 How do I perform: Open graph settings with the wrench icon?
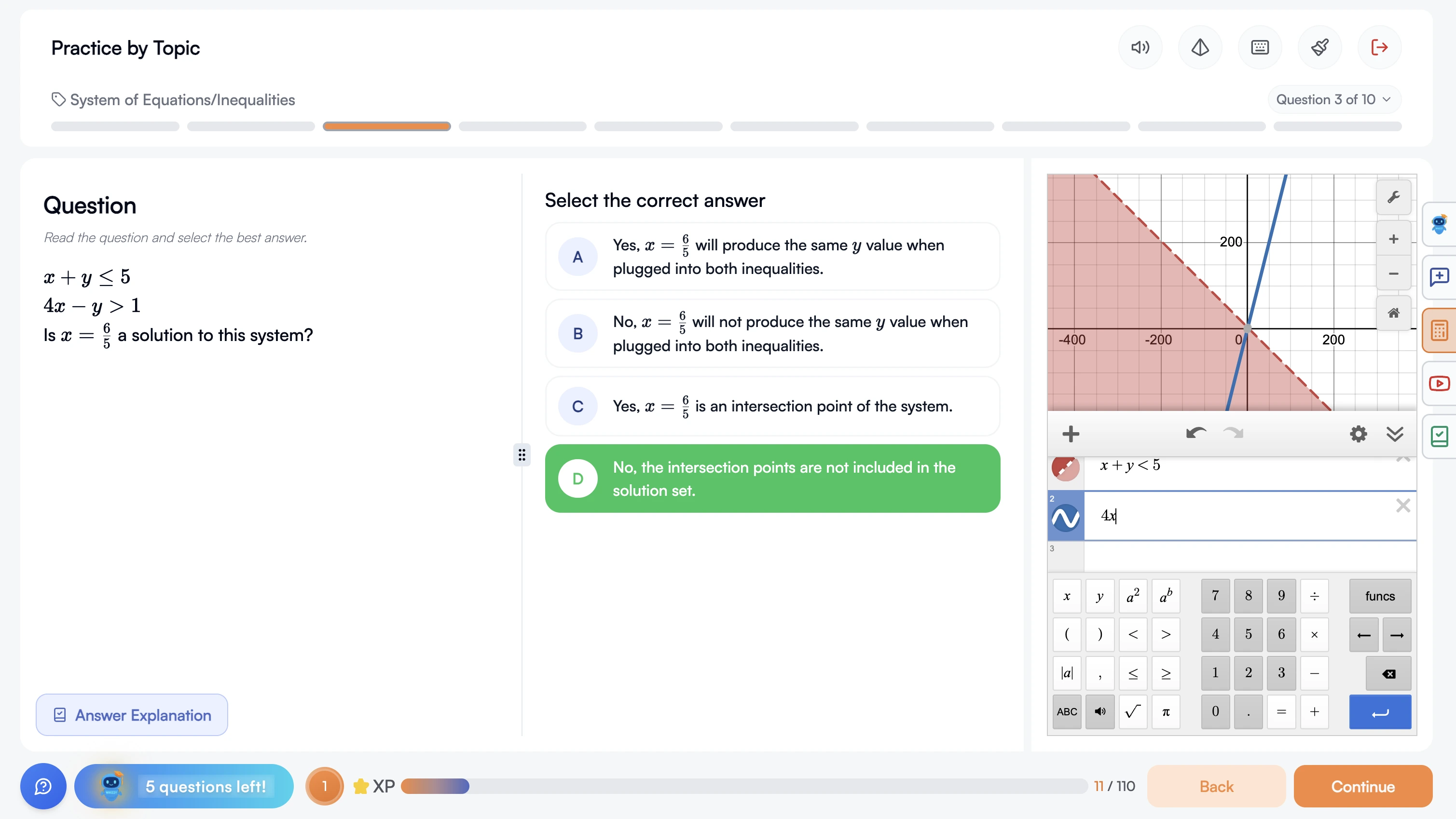1394,197
